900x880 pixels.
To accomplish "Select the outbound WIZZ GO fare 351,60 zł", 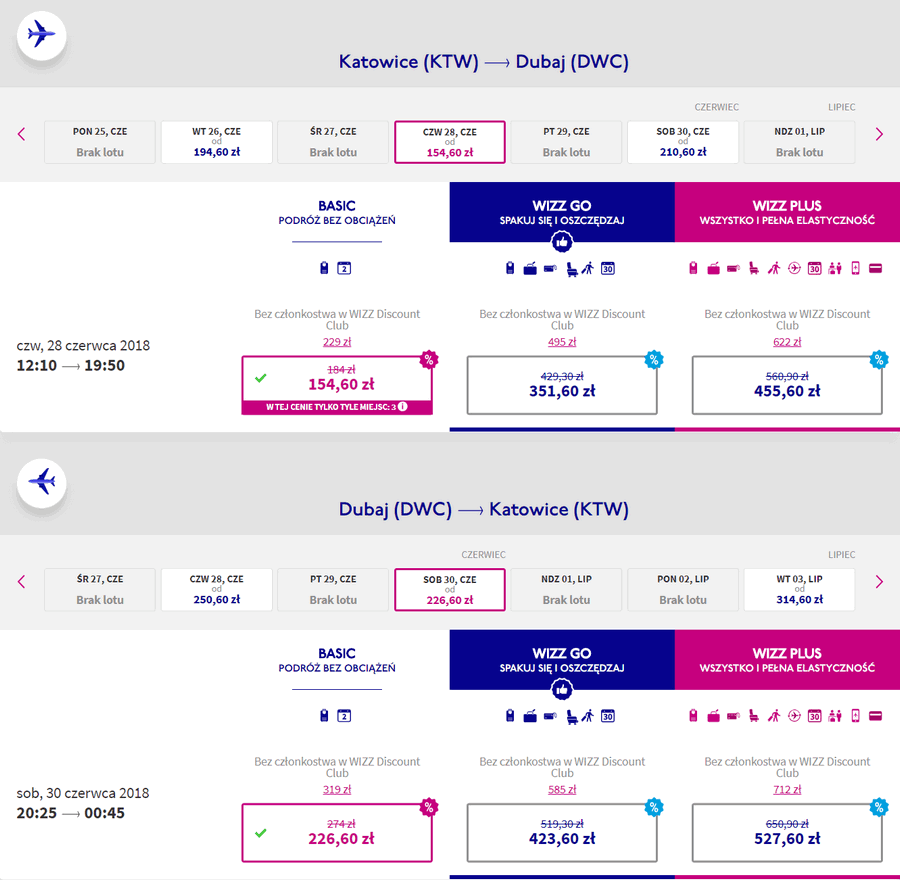I will (x=562, y=385).
